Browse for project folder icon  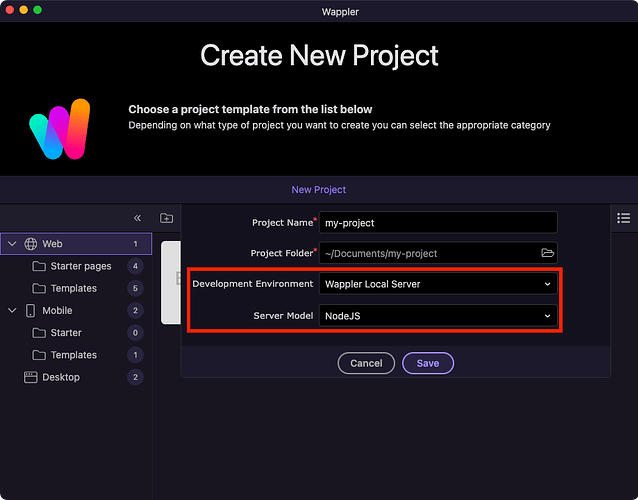coord(547,253)
